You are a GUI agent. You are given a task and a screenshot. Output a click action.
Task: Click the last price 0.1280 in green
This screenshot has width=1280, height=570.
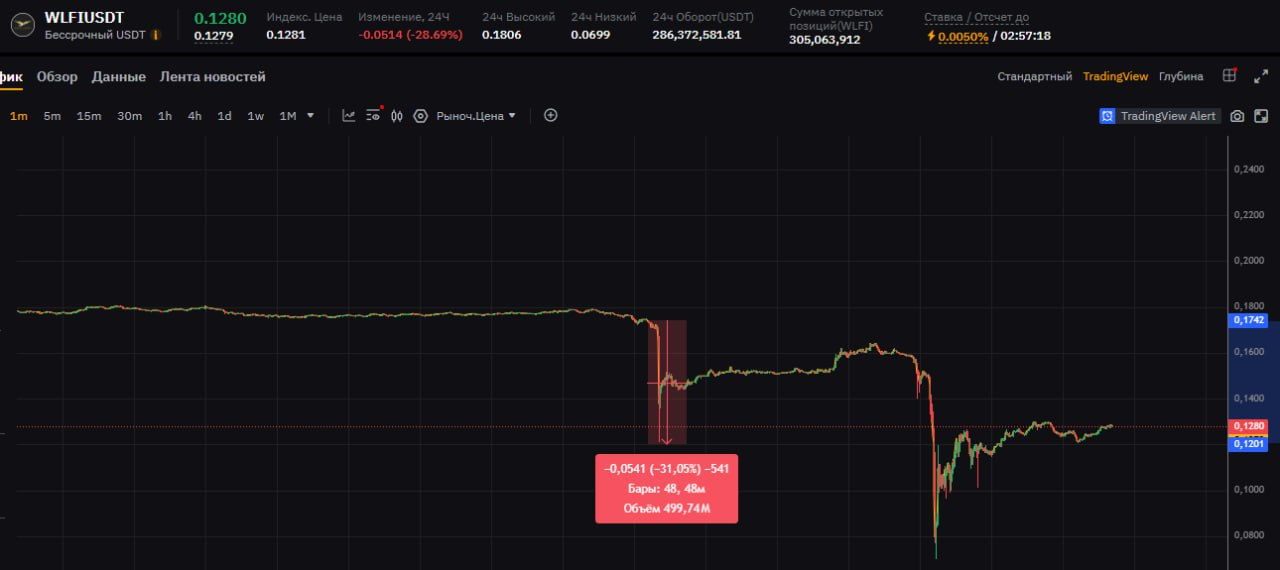point(220,18)
